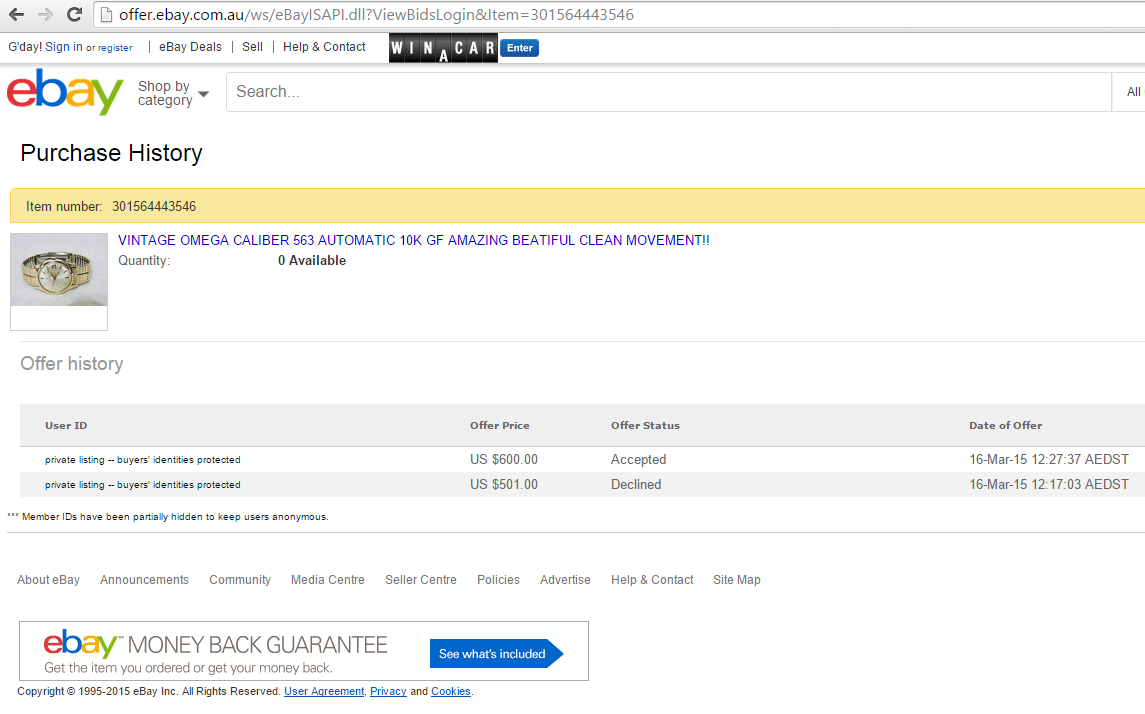Click the browser forward arrow
Image resolution: width=1145 pixels, height=714 pixels.
point(45,15)
